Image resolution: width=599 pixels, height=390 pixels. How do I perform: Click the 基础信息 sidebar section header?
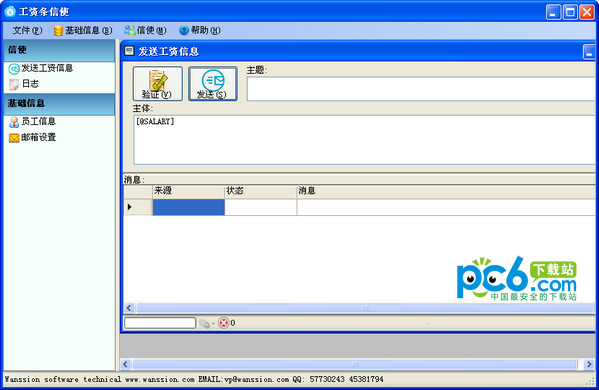pyautogui.click(x=59, y=104)
